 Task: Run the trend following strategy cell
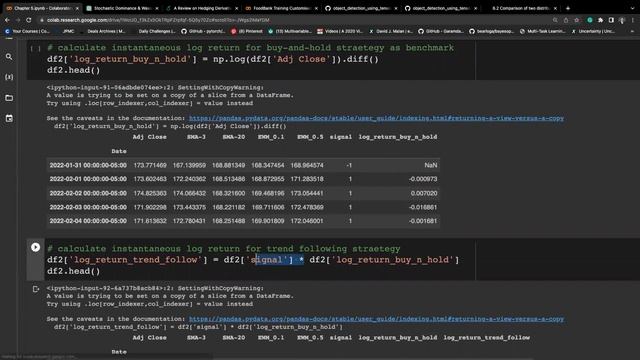[x=36, y=247]
